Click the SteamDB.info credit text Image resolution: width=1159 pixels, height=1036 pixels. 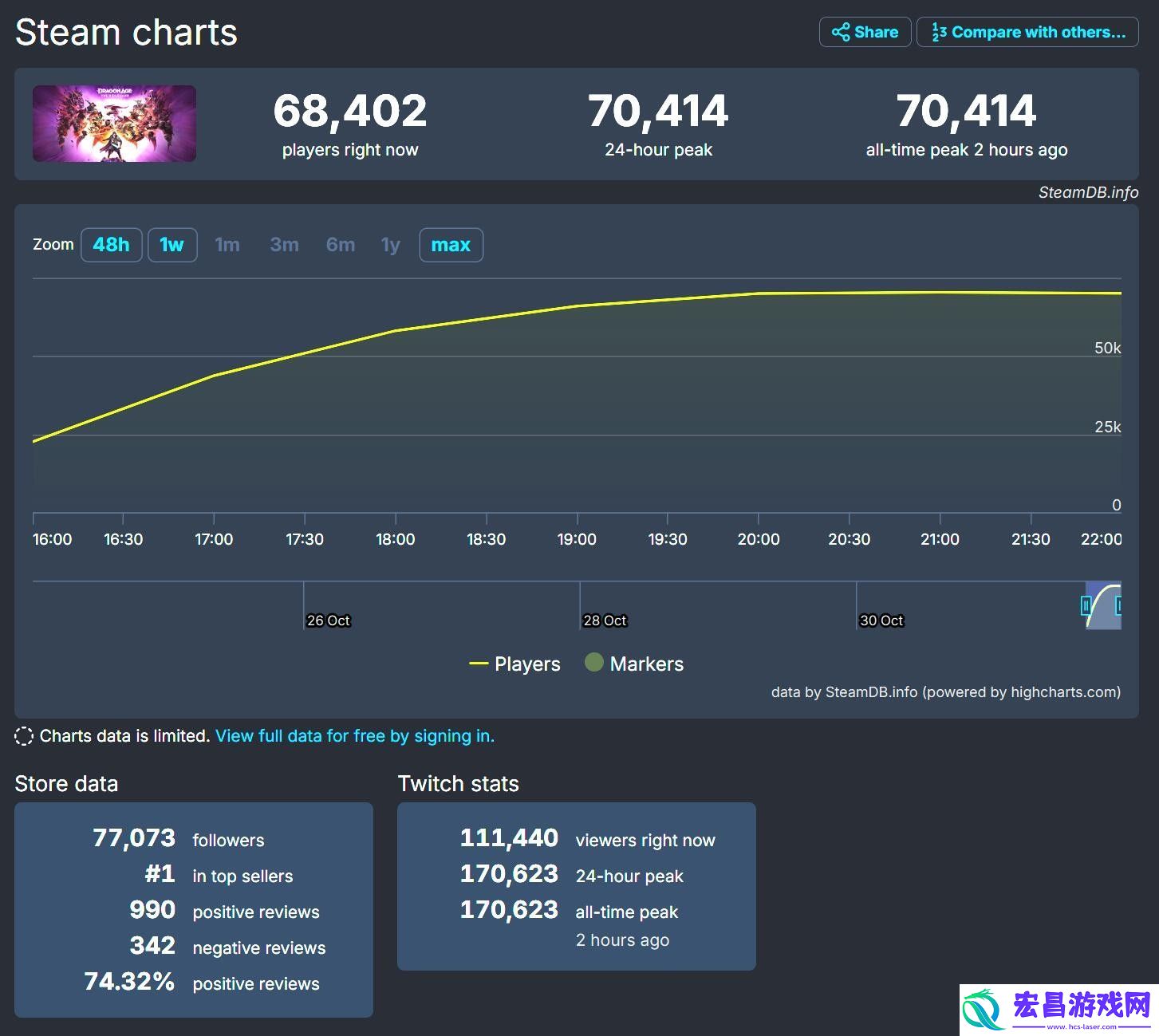click(1088, 192)
